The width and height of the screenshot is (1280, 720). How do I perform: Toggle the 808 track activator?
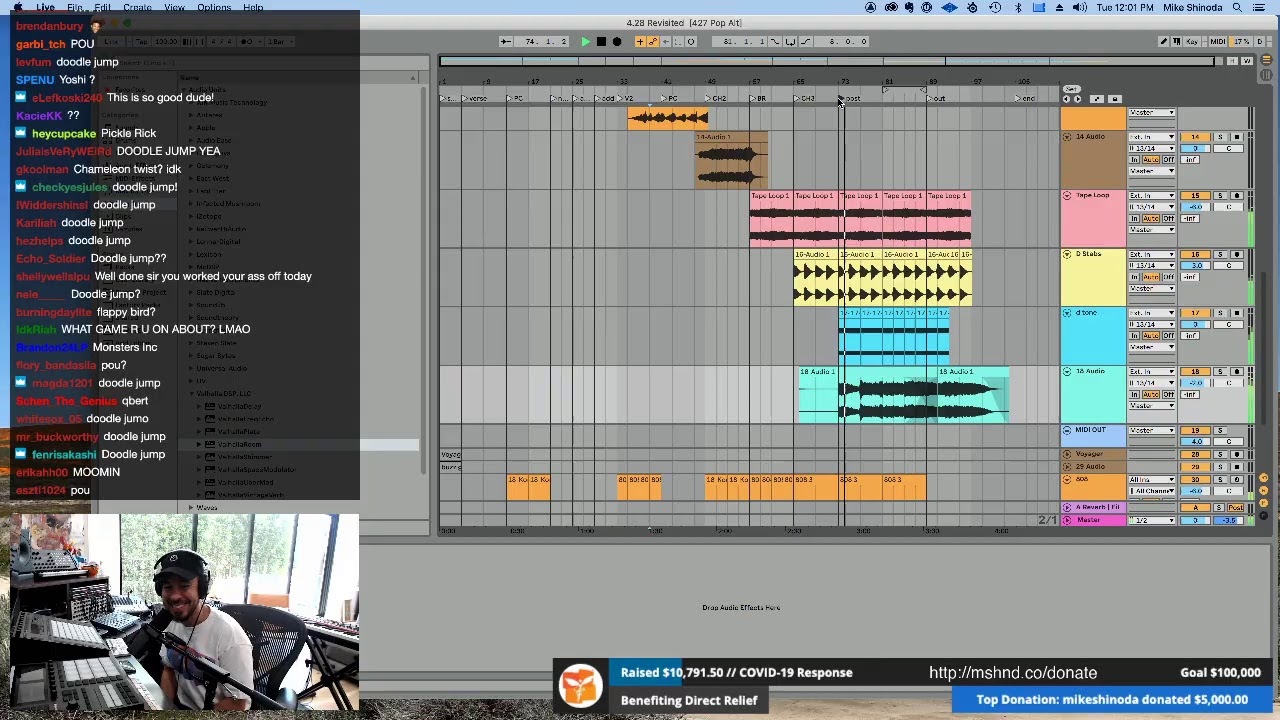pos(1195,480)
